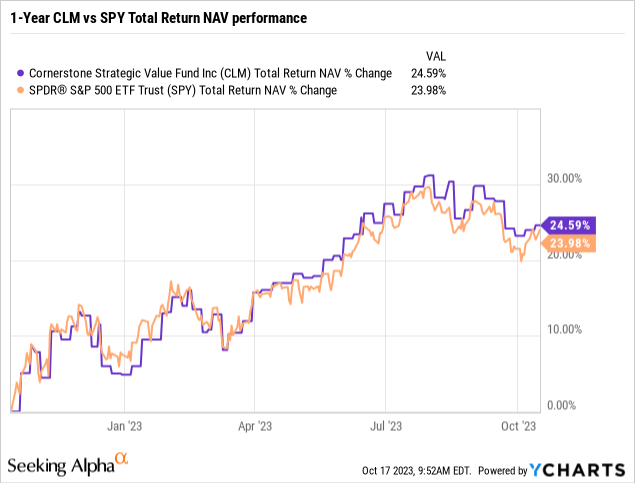The image size is (635, 483).
Task: Click the 30.00% y-axis label
Action: click(567, 179)
